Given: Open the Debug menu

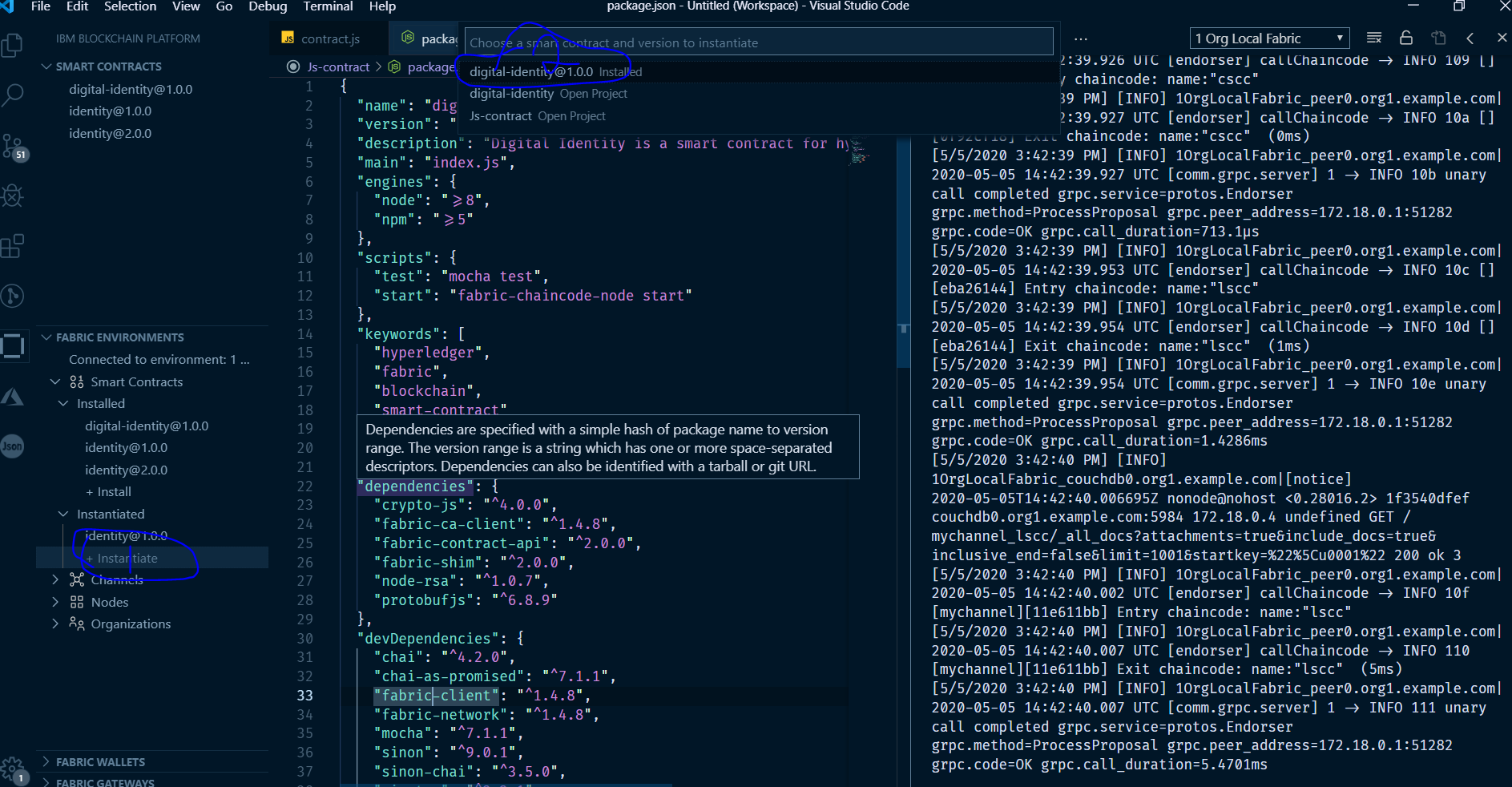Looking at the screenshot, I should (x=268, y=6).
